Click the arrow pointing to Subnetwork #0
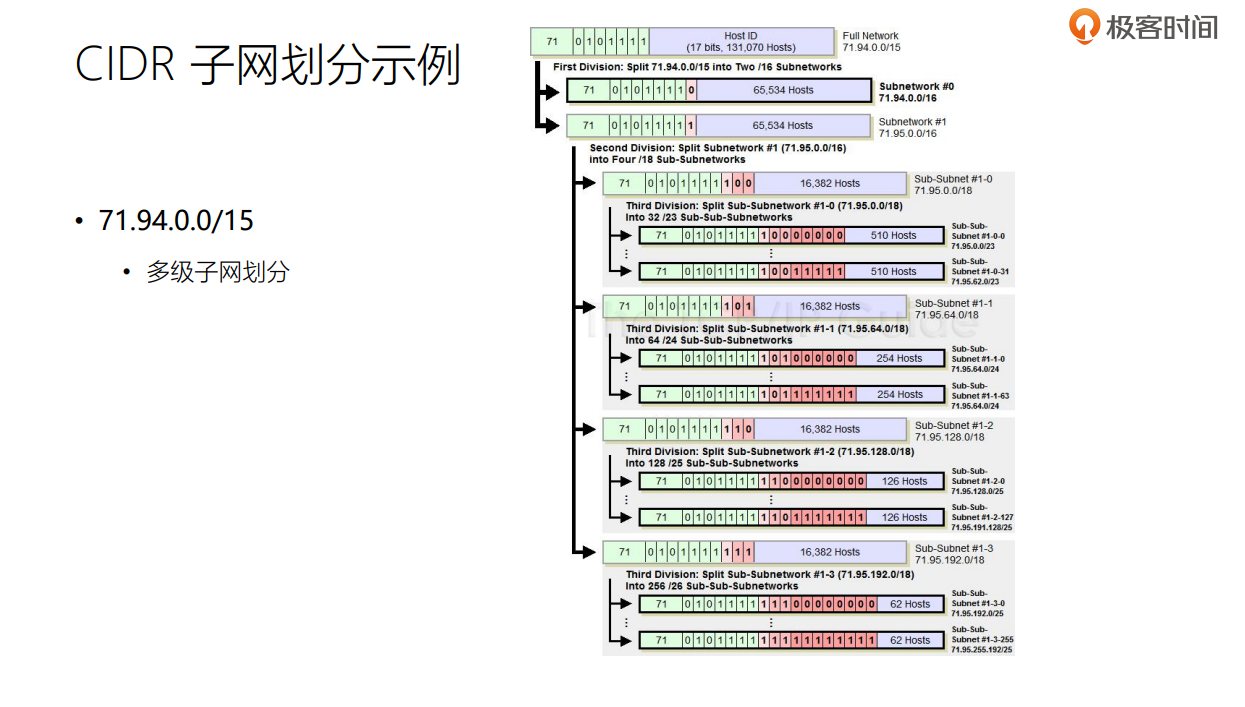The image size is (1245, 707). pos(549,89)
